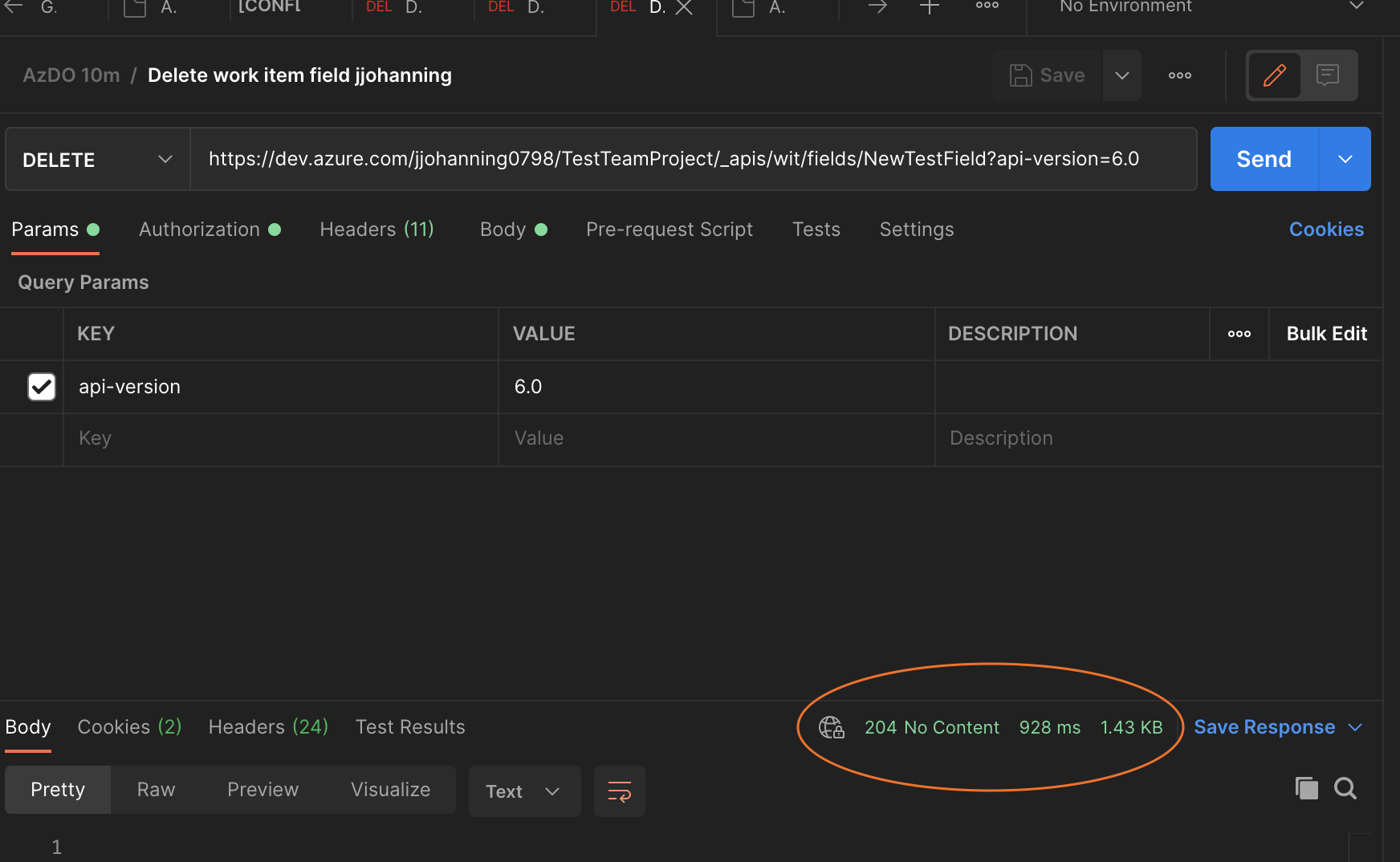Add a new tab with plus icon
Viewport: 1400px width, 862px height.
point(929,7)
